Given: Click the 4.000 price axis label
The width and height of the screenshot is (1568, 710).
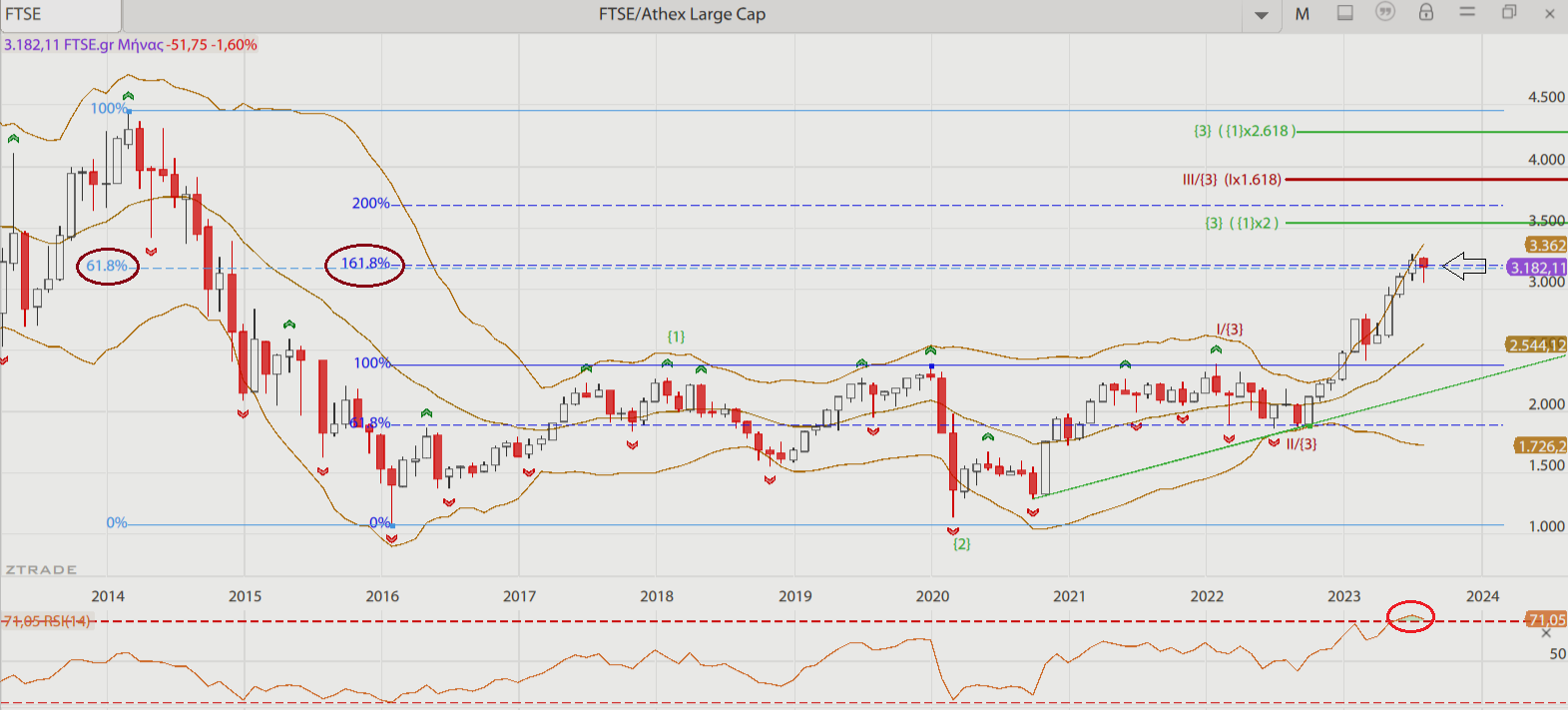Looking at the screenshot, I should (x=1546, y=159).
